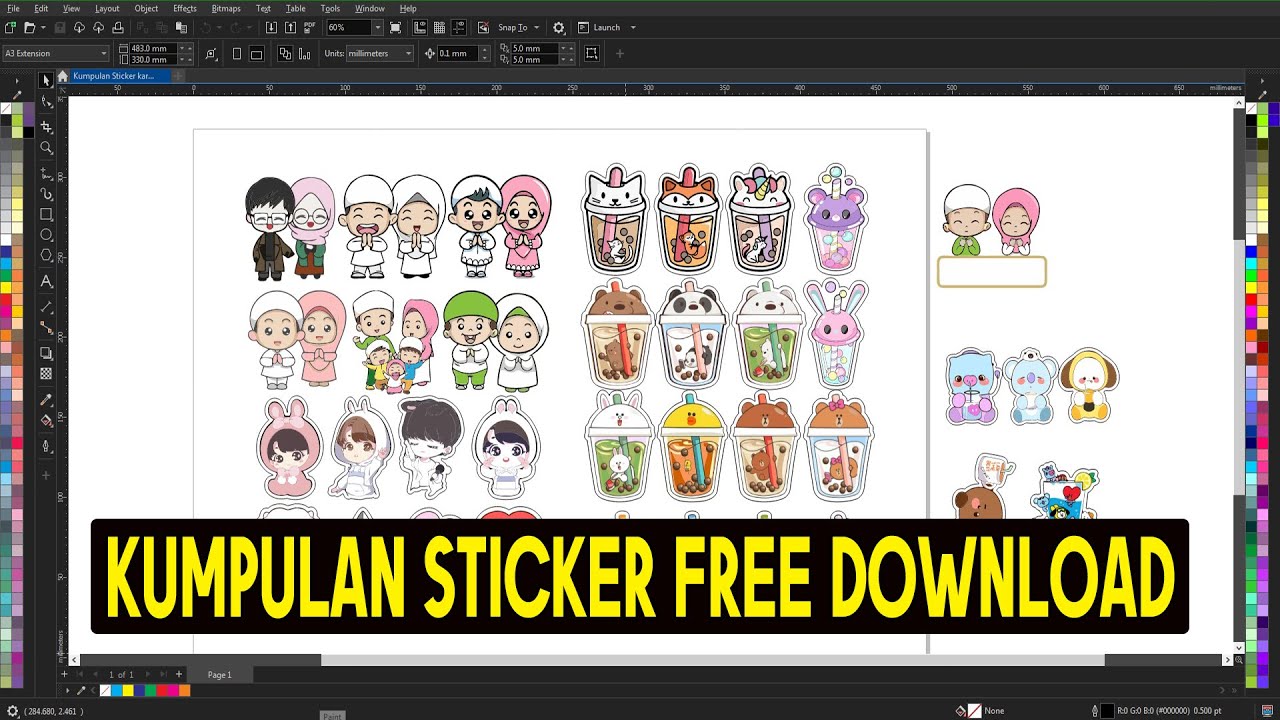Select the no-color swatch in left palette
This screenshot has width=1280, height=720.
[6, 108]
